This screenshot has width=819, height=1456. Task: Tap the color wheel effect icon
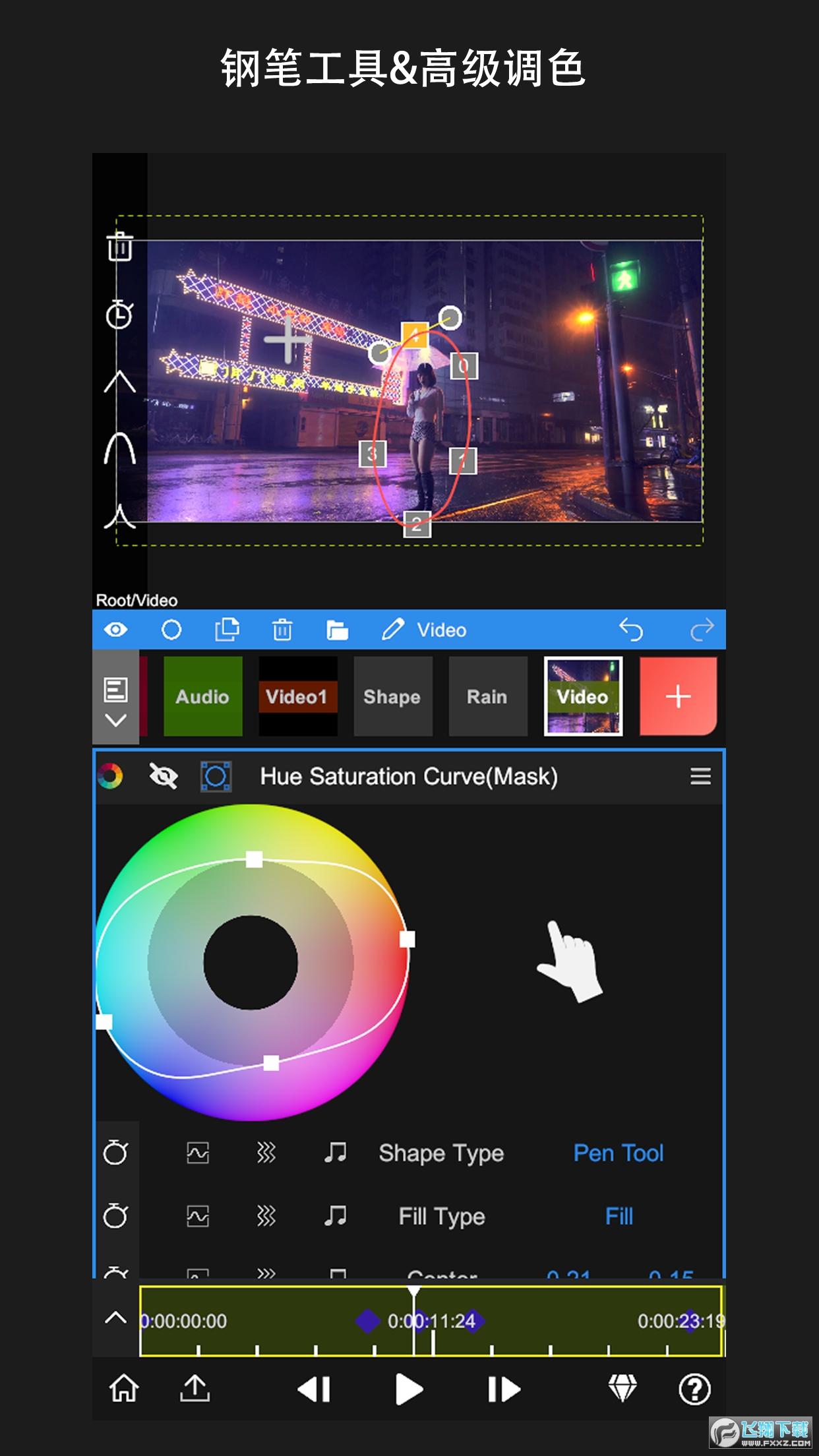tap(110, 776)
